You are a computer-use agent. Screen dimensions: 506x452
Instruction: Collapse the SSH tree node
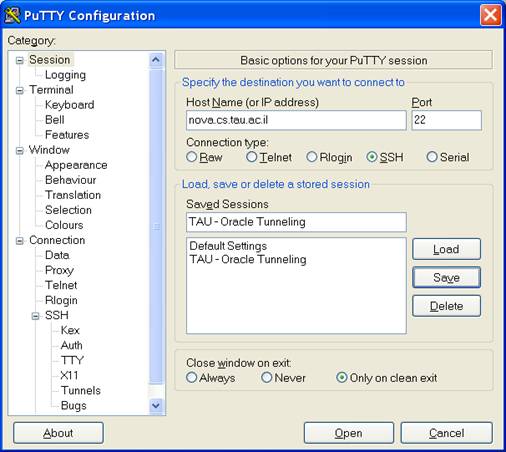(35, 316)
